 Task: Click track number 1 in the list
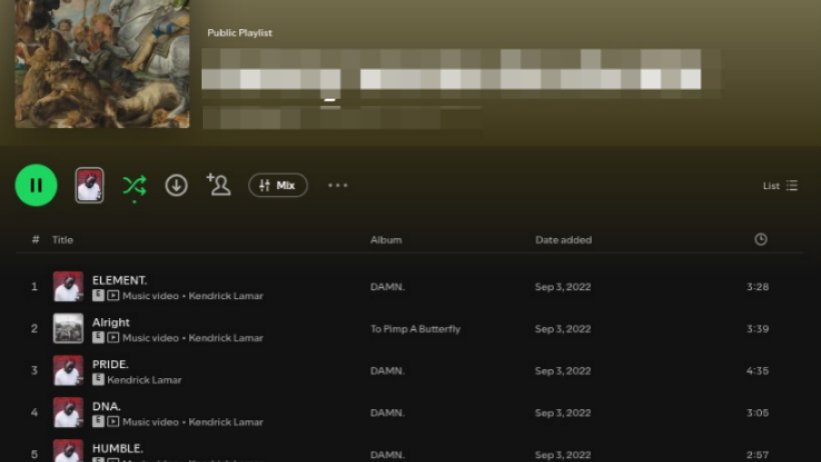(x=35, y=287)
